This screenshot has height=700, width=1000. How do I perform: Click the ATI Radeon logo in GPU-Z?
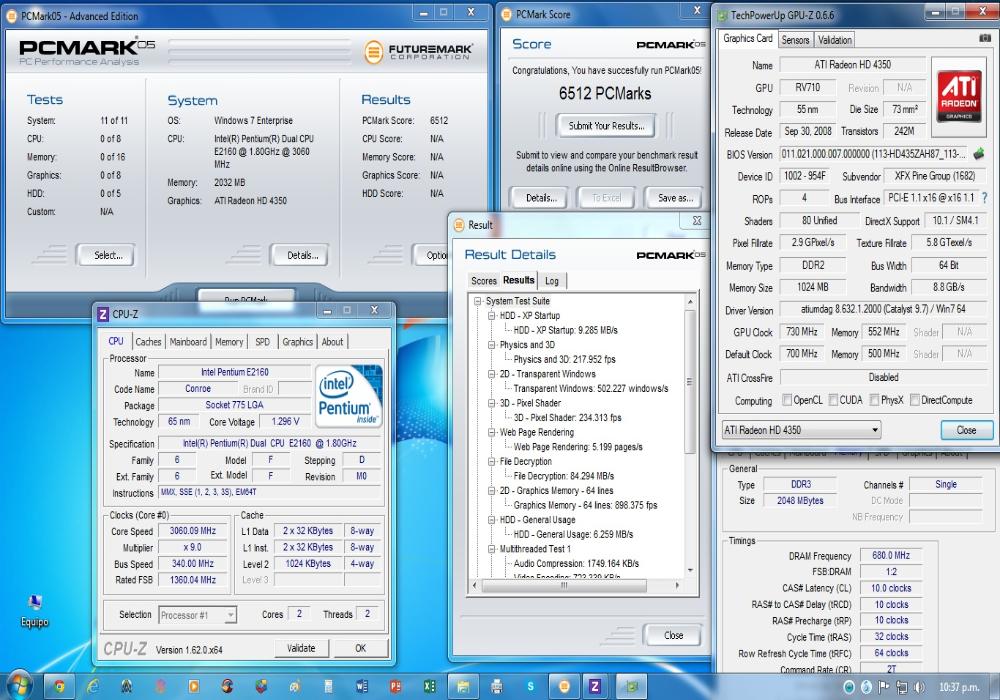click(959, 96)
